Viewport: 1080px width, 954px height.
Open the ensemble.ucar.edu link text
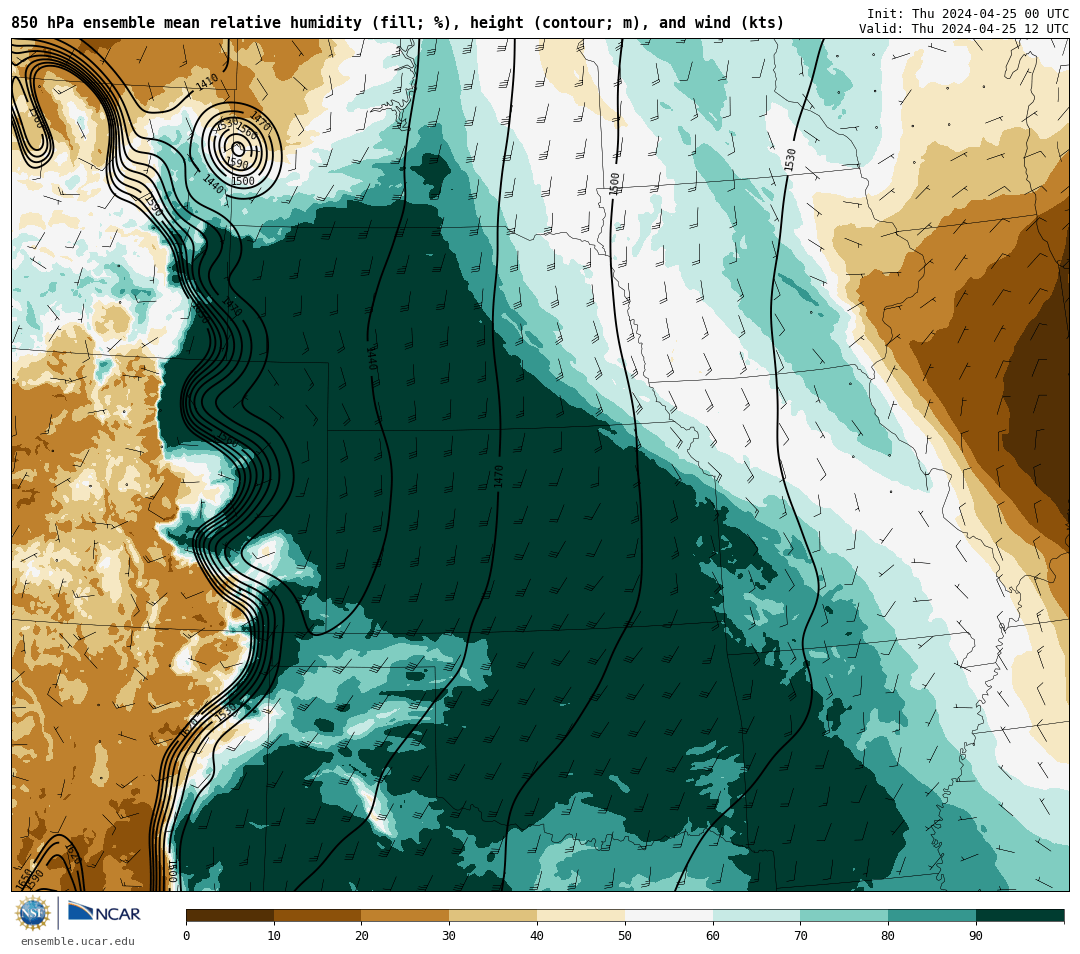pyautogui.click(x=78, y=941)
